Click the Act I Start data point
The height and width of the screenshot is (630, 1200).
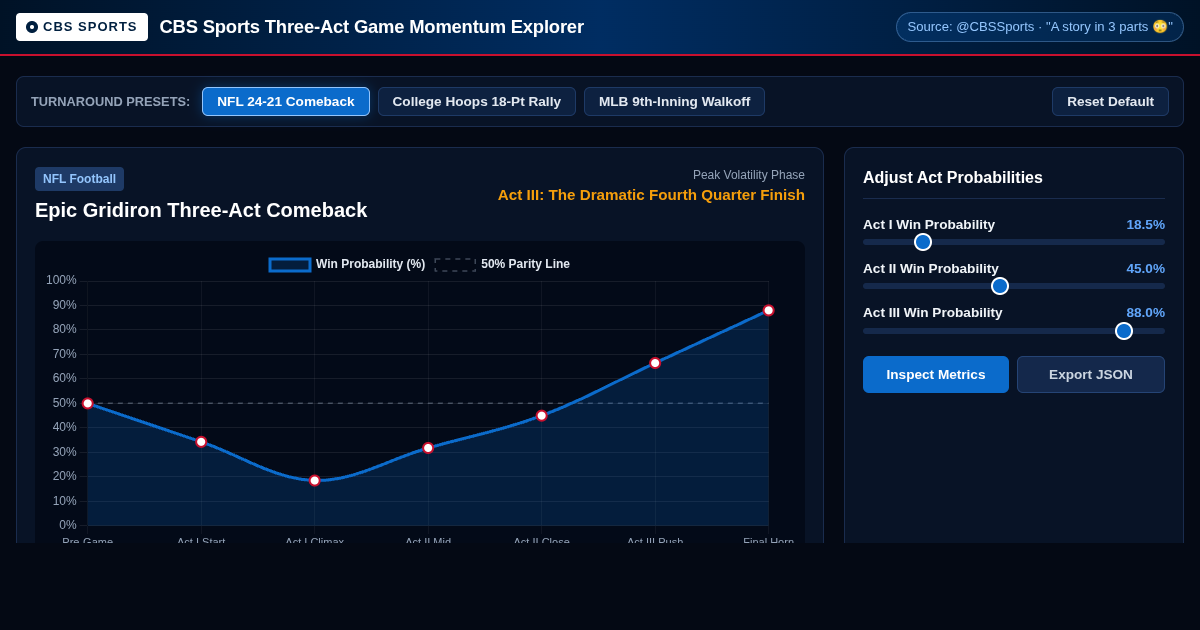pos(201,441)
